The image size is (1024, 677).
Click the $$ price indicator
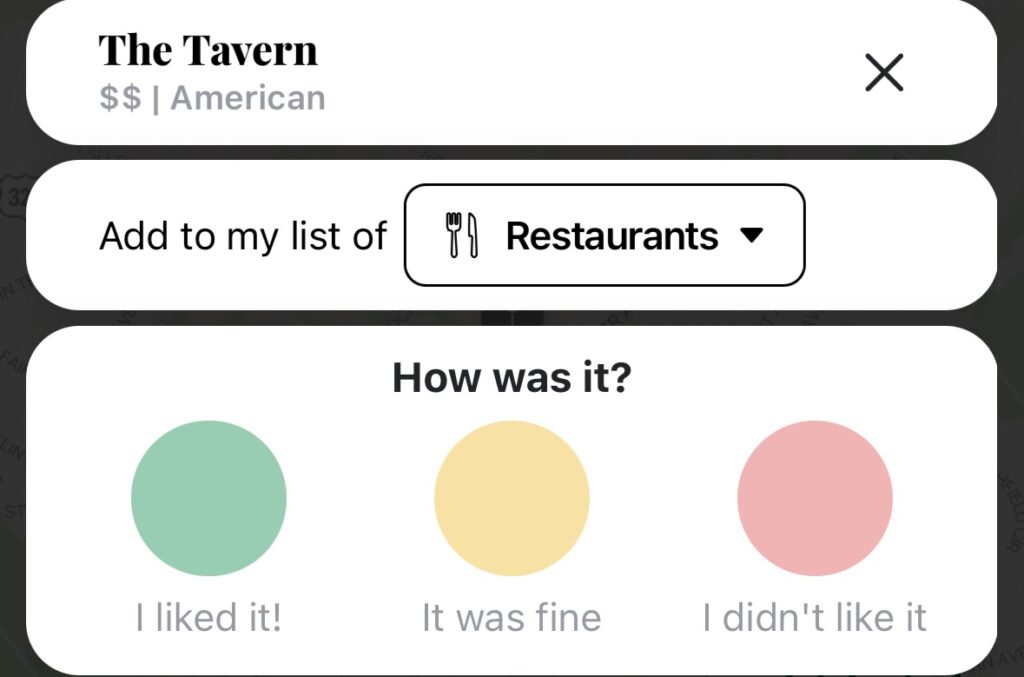point(120,98)
